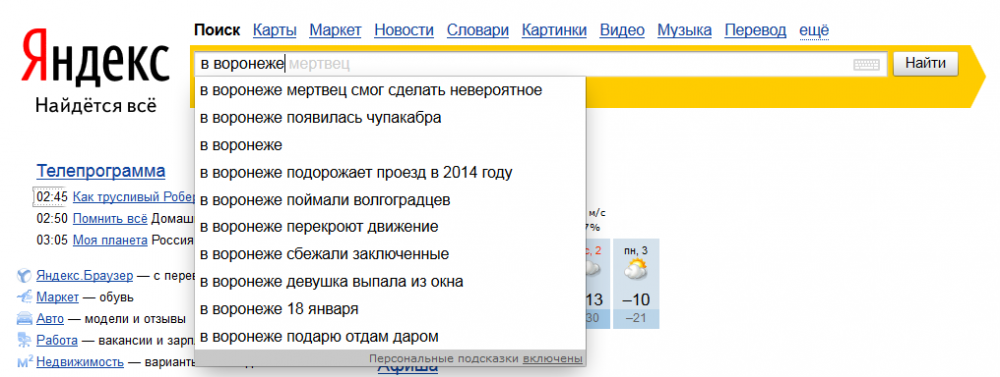Open the Телепрограмма link
The width and height of the screenshot is (1000, 377).
pos(101,171)
